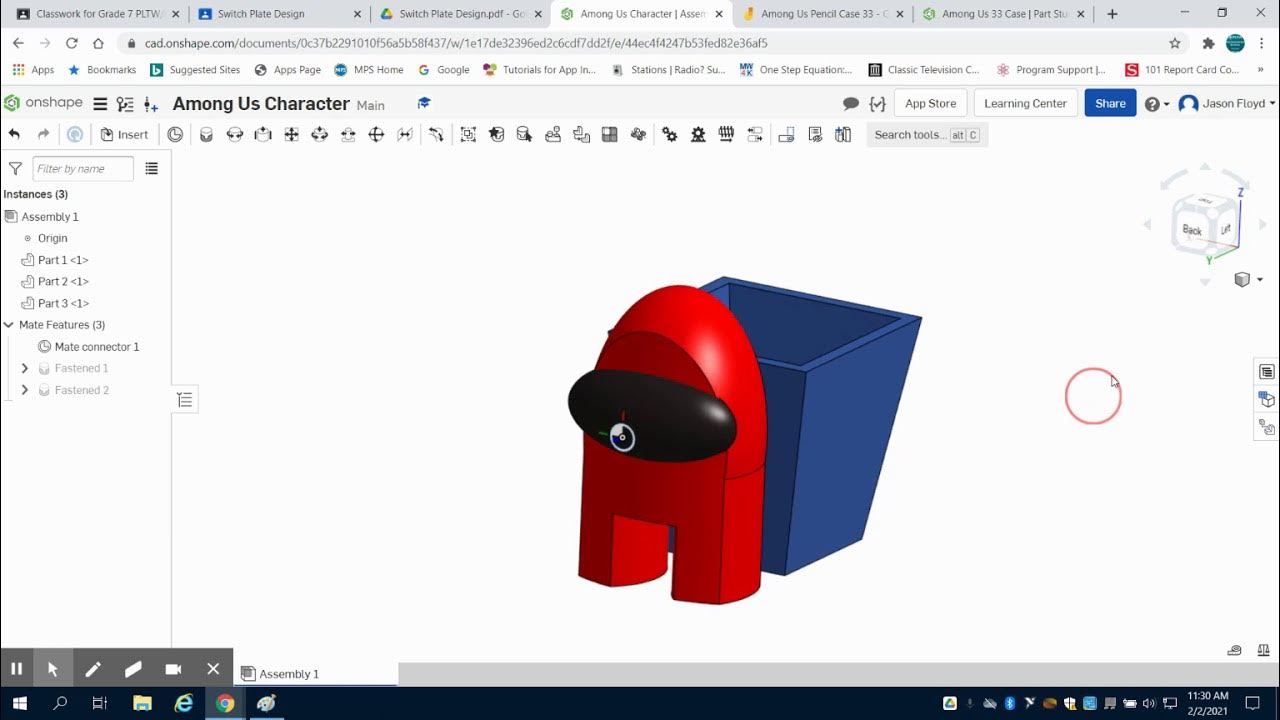Select the Parallel mate tool

405,134
